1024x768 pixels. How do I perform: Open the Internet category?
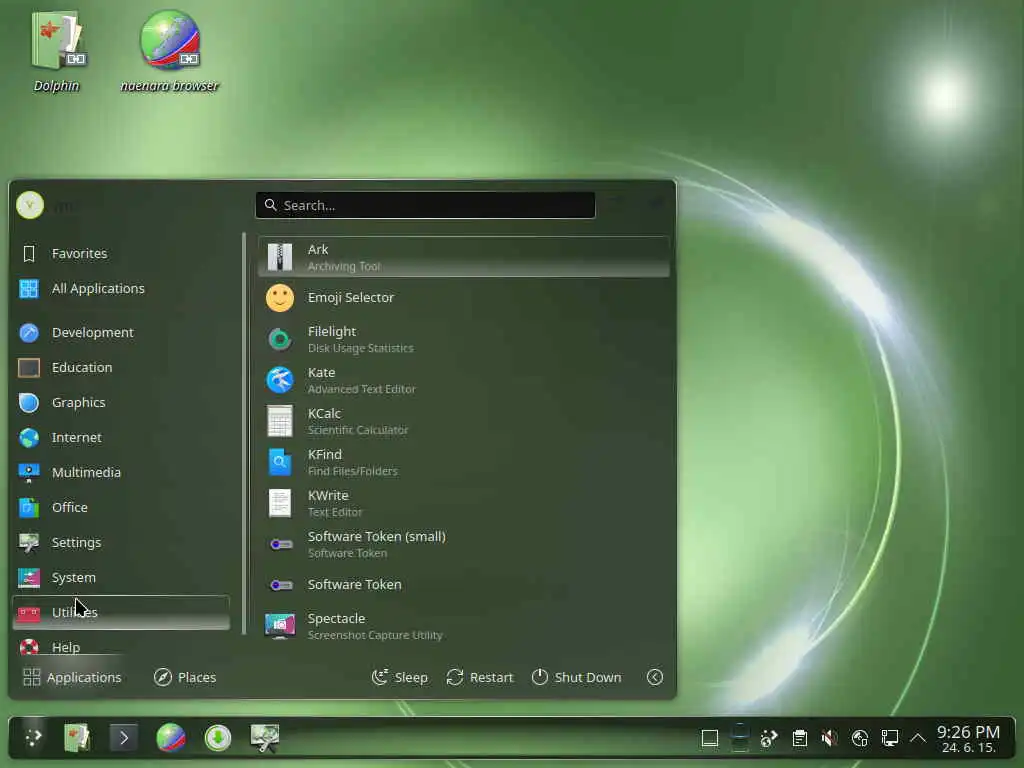coord(121,438)
